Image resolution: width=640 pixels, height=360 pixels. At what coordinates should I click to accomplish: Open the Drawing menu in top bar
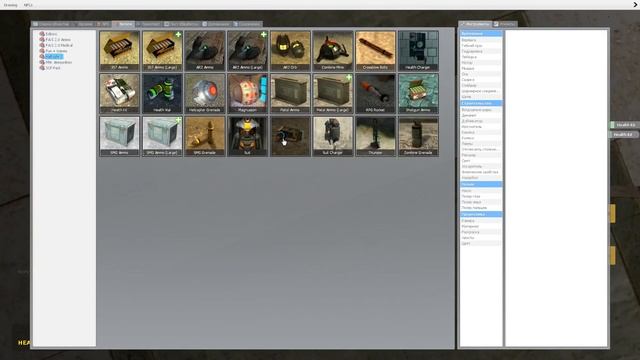click(x=11, y=5)
